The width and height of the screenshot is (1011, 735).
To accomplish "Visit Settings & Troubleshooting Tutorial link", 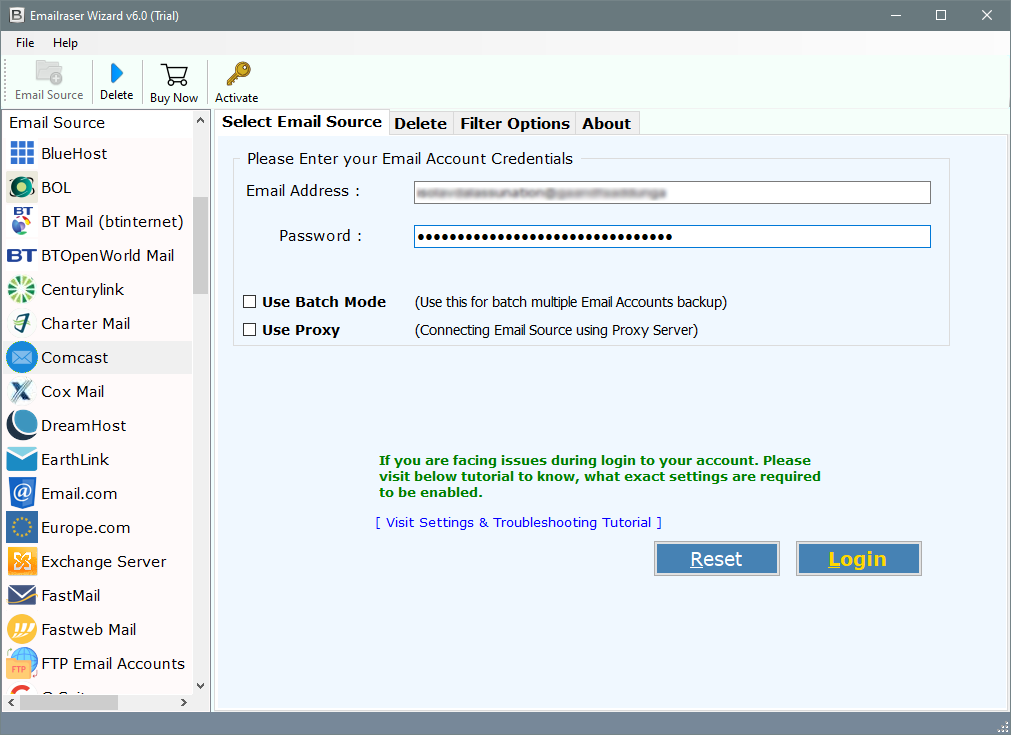I will [x=518, y=522].
